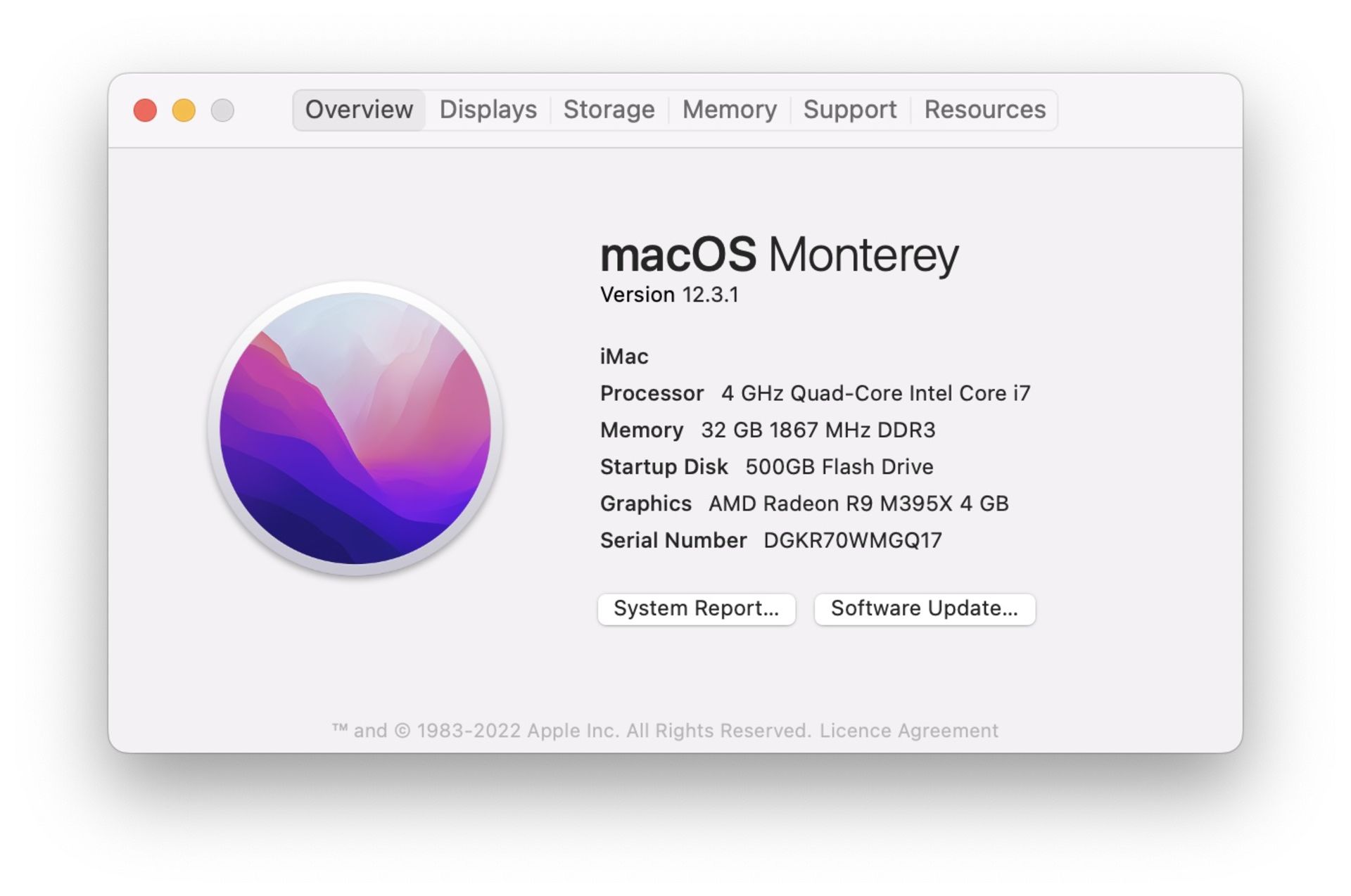The height and width of the screenshot is (896, 1351).
Task: Click Software Update button
Action: (x=921, y=608)
